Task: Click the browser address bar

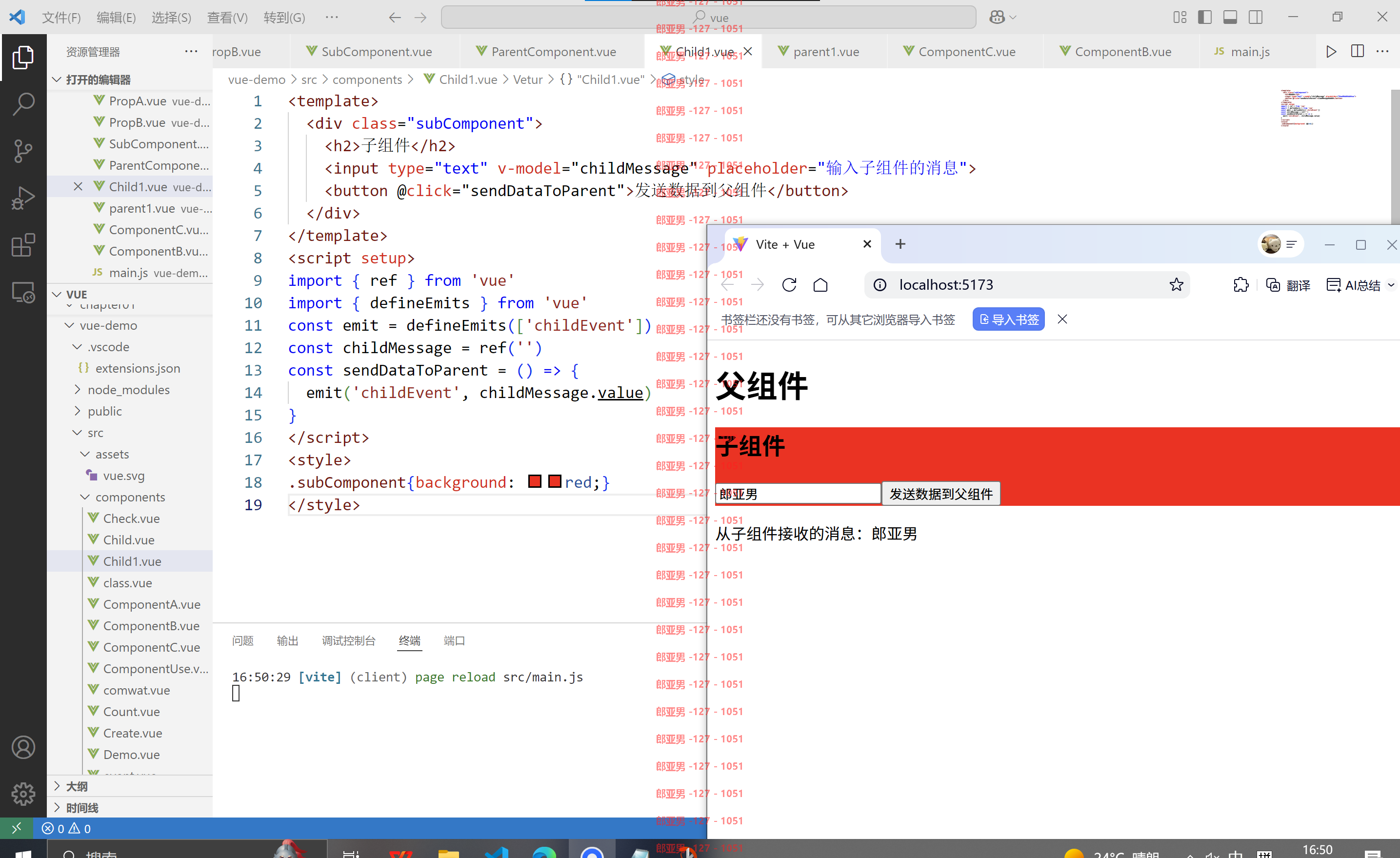Action: click(1027, 285)
